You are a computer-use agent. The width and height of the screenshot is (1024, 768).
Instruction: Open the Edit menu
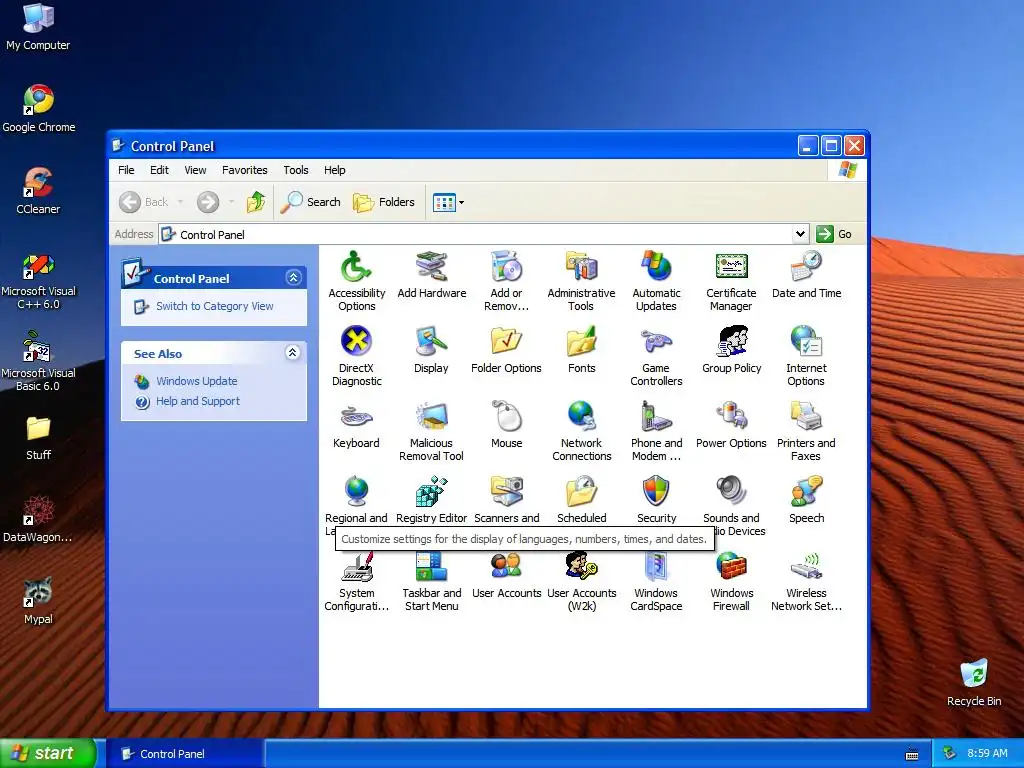159,170
